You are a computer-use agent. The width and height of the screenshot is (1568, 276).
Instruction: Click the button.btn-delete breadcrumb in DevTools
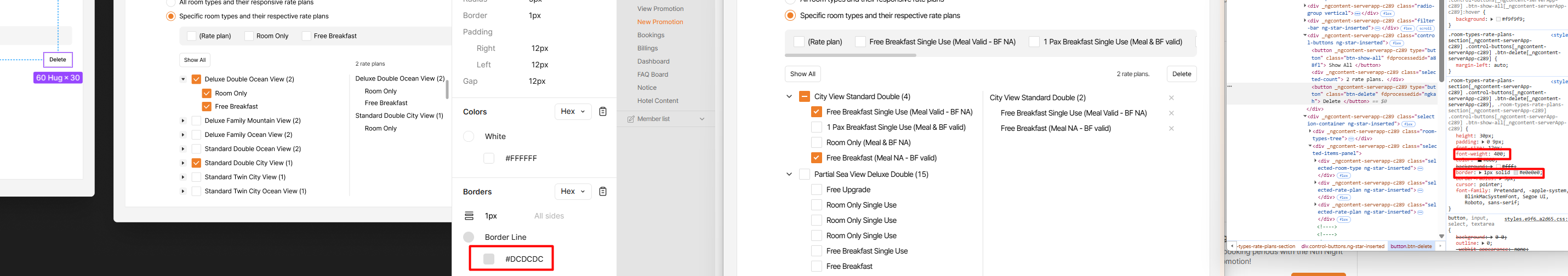tap(1410, 246)
